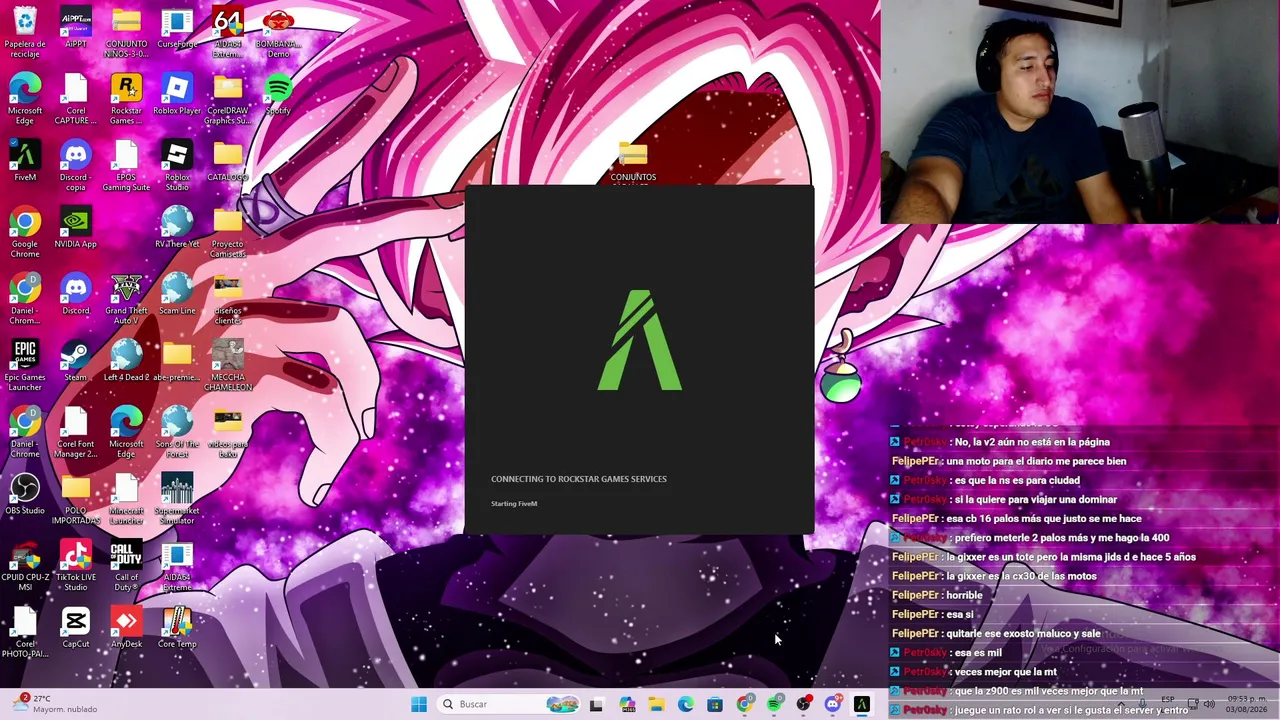Viewport: 1280px width, 720px height.
Task: Open the Papelera de reciclaje desktop icon
Action: click(25, 33)
